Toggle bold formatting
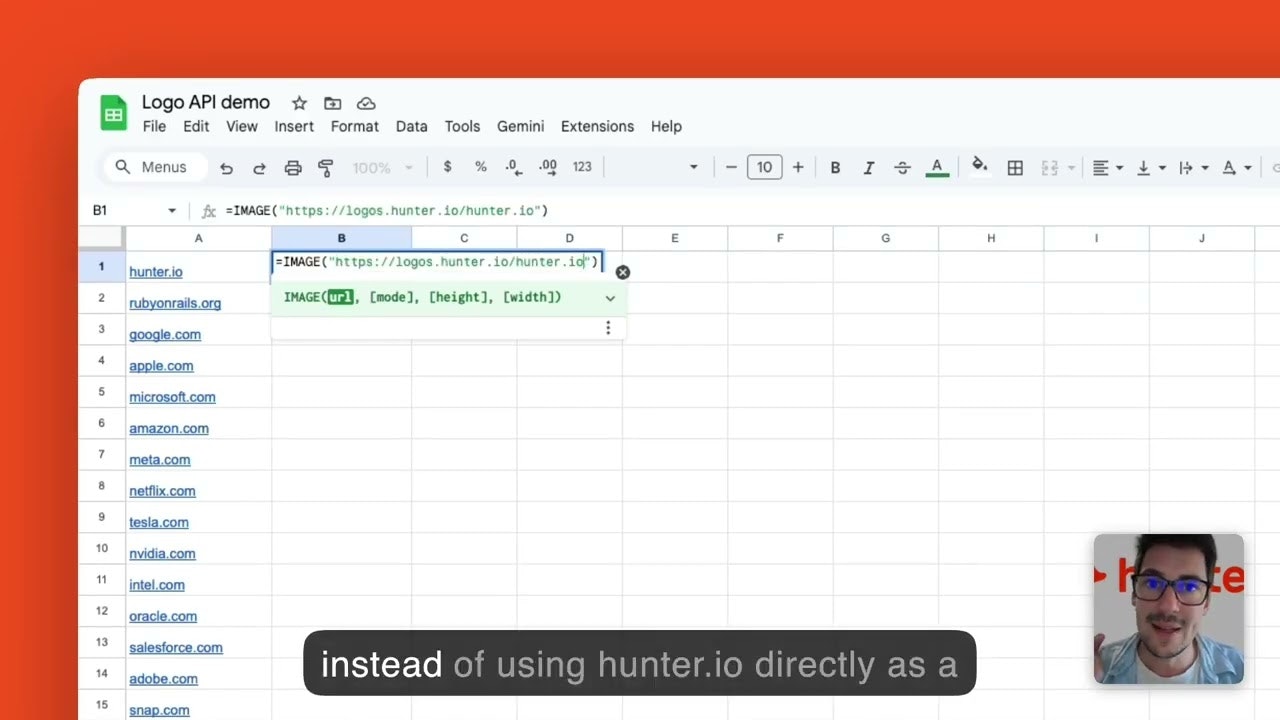The width and height of the screenshot is (1280, 720). (835, 168)
